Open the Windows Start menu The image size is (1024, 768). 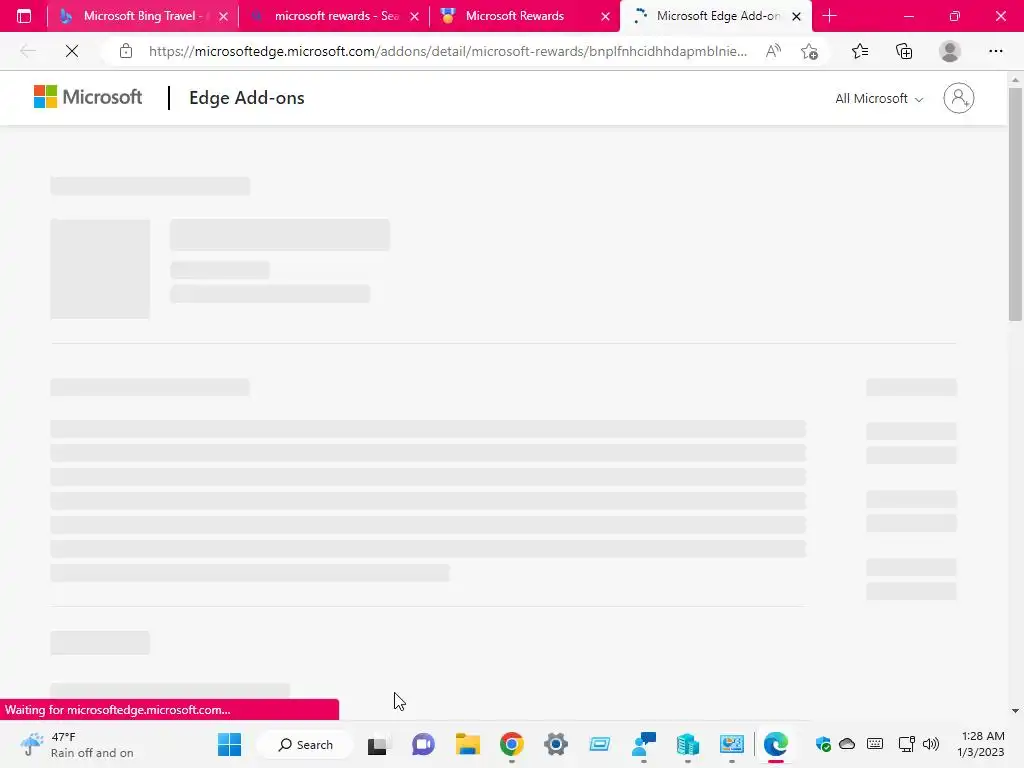click(229, 744)
